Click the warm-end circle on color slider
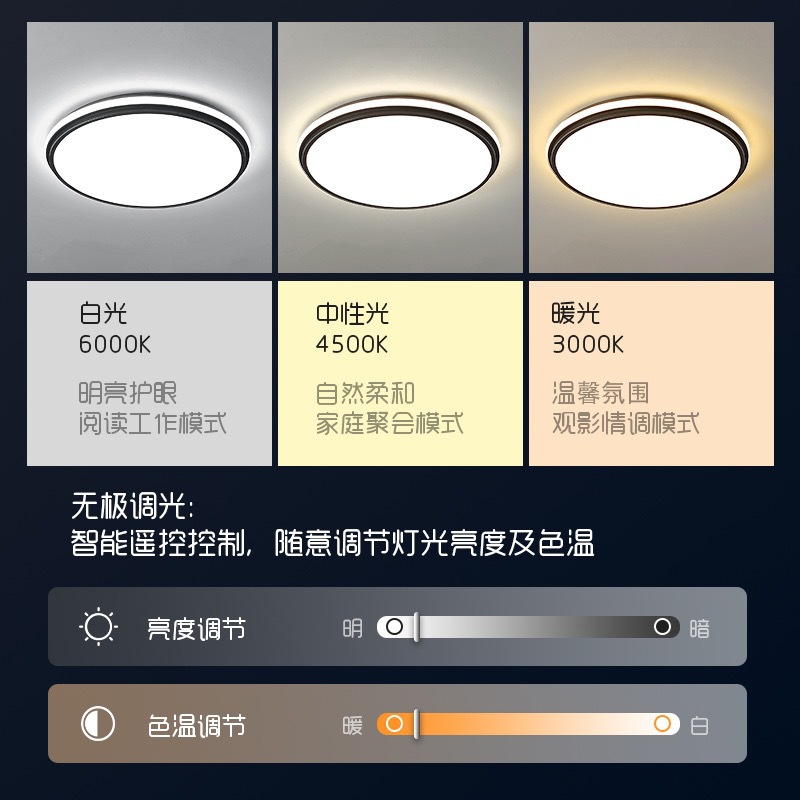 click(x=394, y=723)
